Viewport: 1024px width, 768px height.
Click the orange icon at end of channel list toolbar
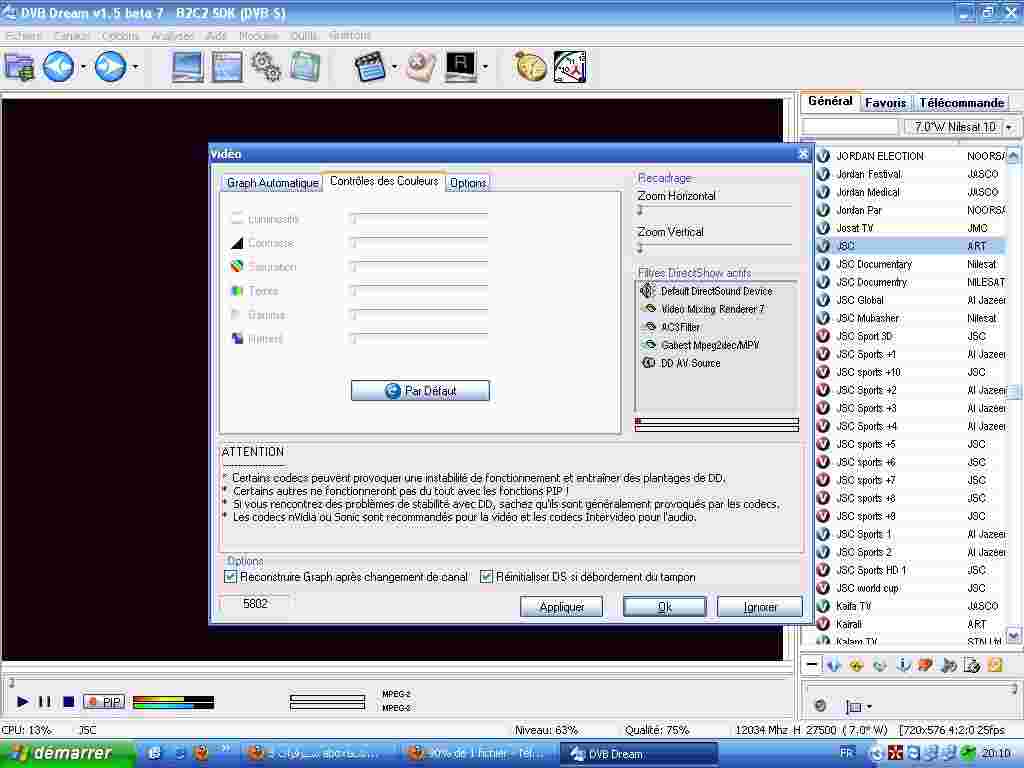pos(995,665)
